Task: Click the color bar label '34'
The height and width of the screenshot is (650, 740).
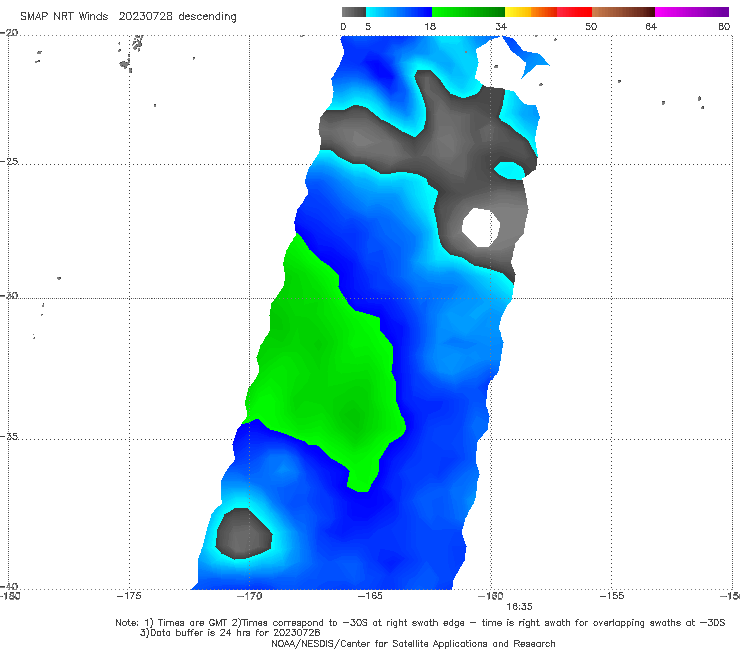Action: [501, 26]
